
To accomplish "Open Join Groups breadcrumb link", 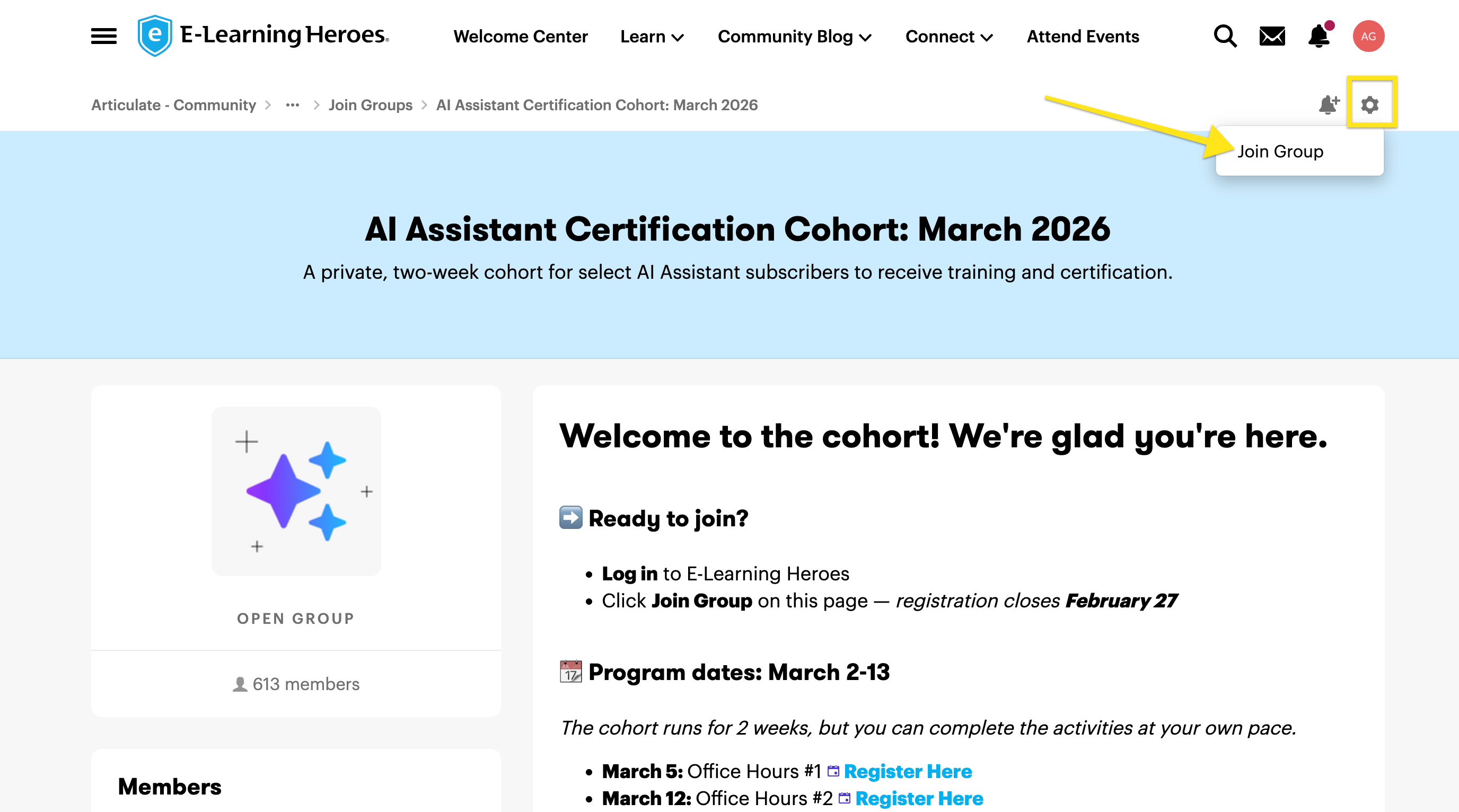I will coord(371,105).
